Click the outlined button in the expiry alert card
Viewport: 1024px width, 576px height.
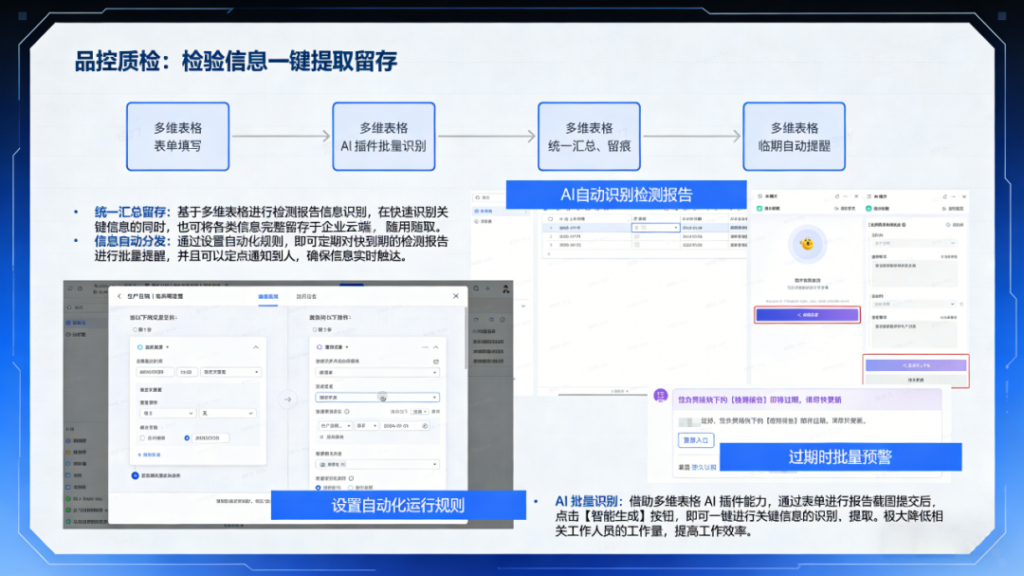point(694,439)
